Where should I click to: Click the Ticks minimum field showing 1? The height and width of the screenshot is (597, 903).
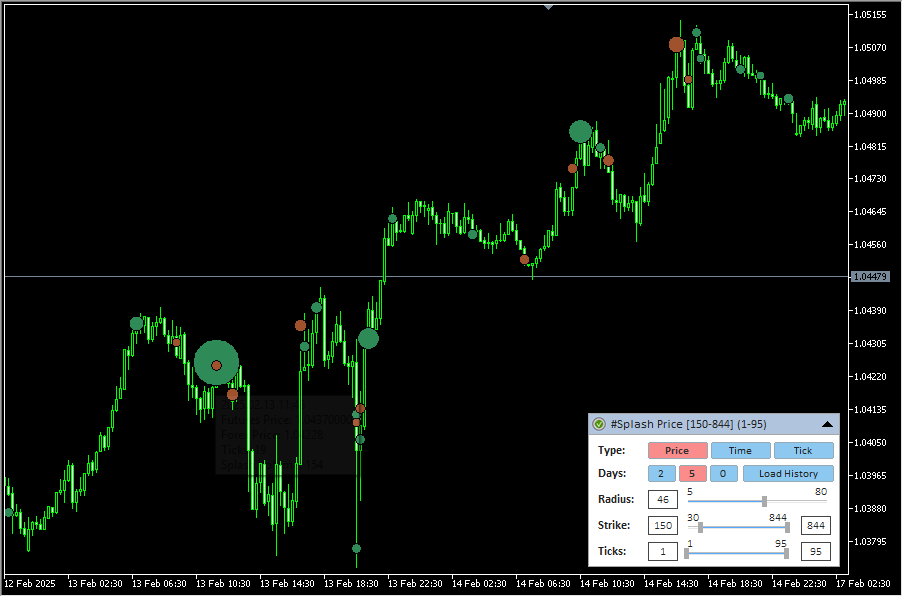coord(662,552)
